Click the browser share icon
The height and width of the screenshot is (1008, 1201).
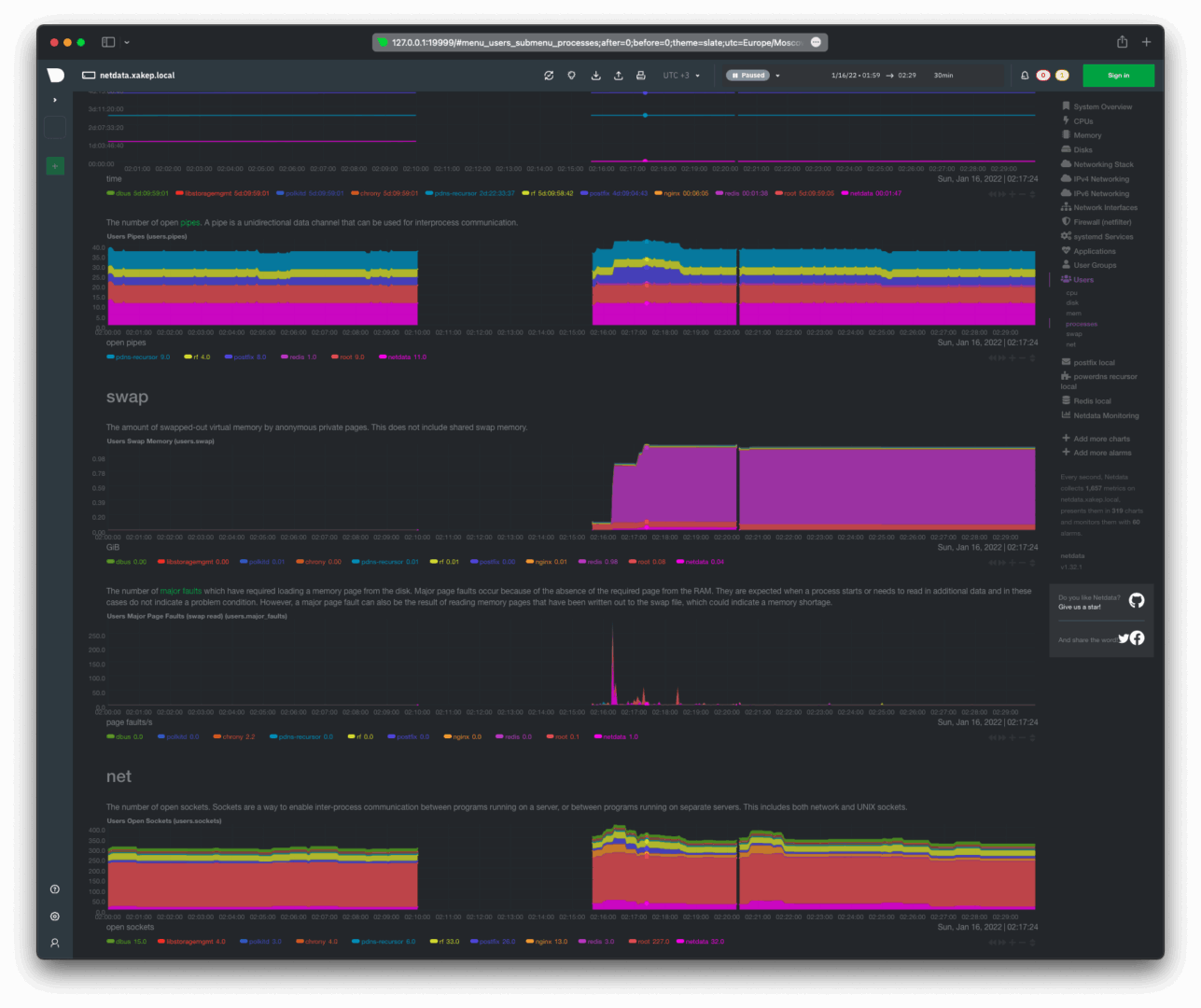[1123, 42]
